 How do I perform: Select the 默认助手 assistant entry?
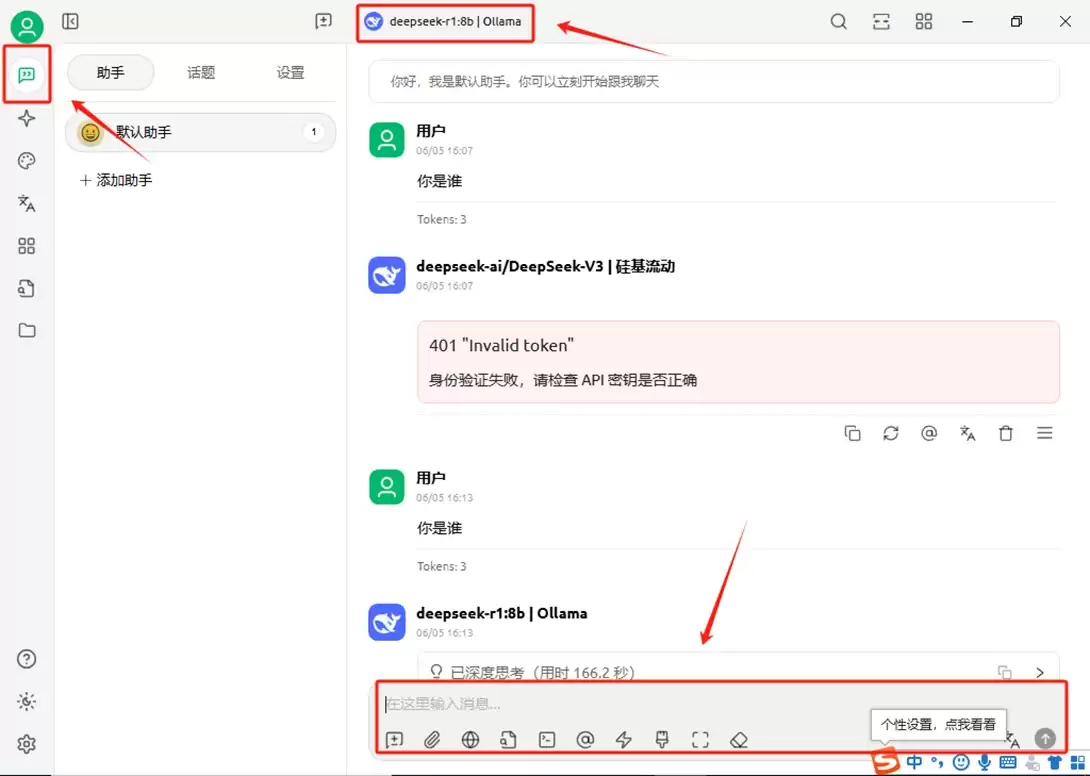point(200,132)
